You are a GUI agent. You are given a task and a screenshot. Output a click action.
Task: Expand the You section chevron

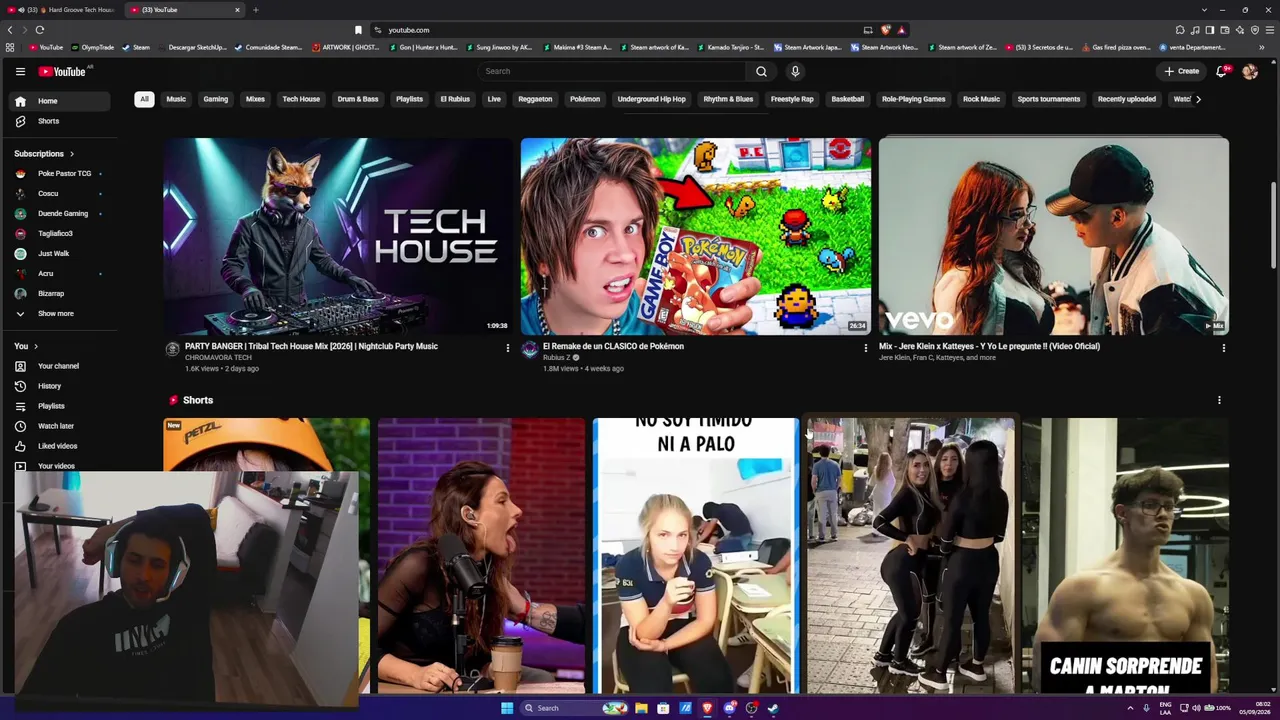tap(36, 346)
